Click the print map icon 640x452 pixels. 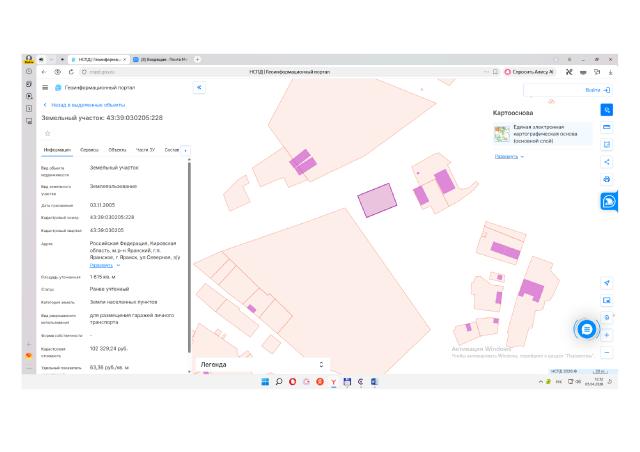pyautogui.click(x=607, y=179)
